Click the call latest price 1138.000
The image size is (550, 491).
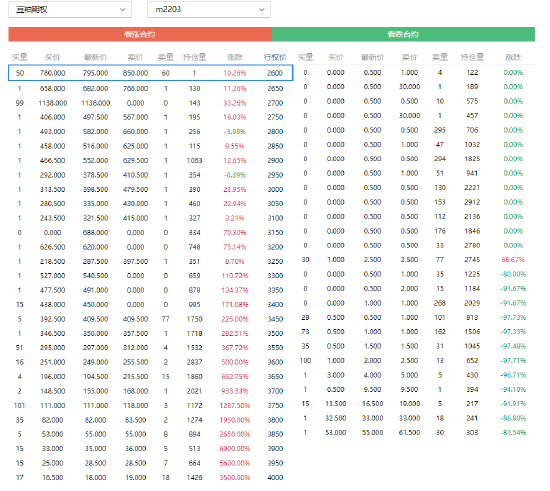[95, 103]
